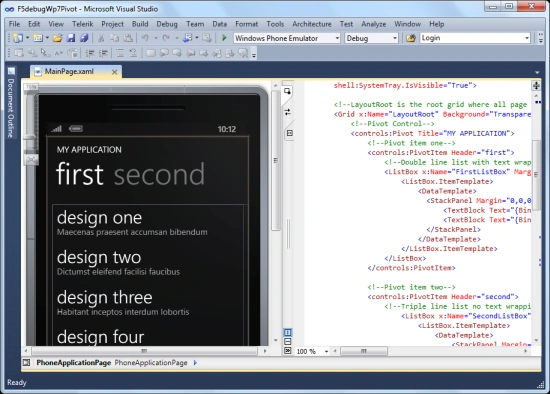Open the 100 % zoom dropdown
550x394 pixels.
pos(326,351)
